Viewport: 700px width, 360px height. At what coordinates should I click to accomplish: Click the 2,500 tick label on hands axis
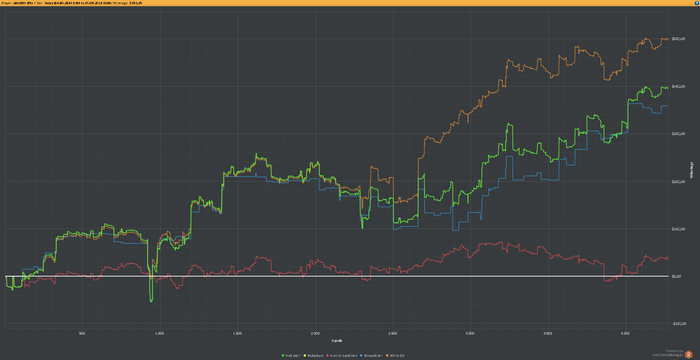point(392,333)
